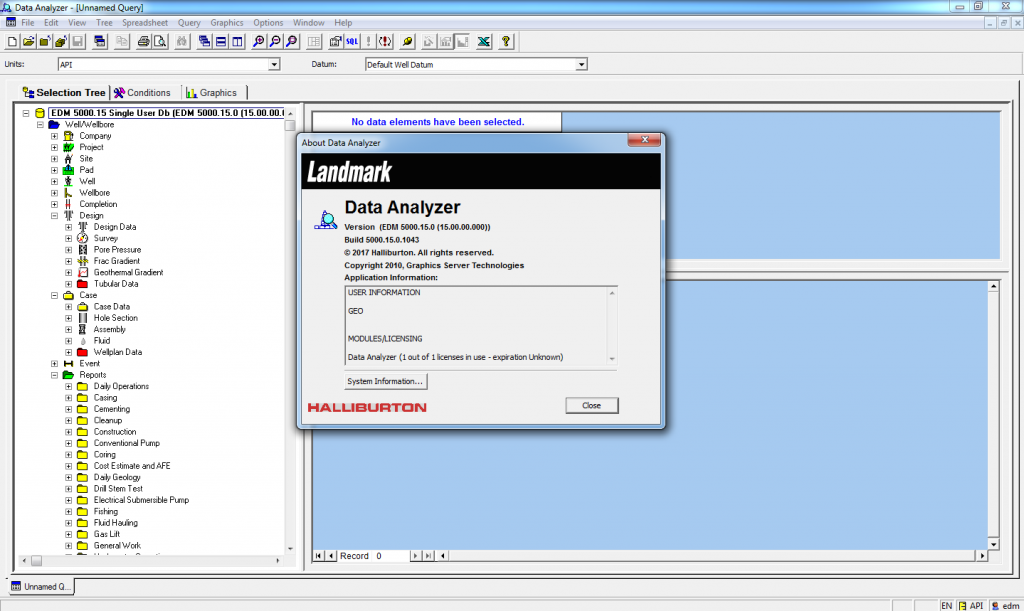Click the Close button in About dialog
This screenshot has width=1024, height=611.
point(592,405)
